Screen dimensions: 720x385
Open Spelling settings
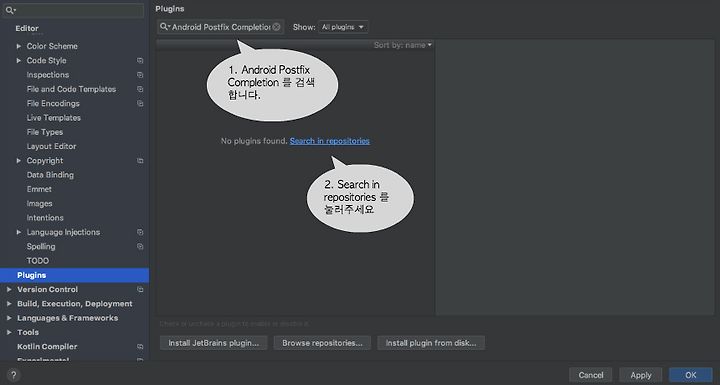click(41, 247)
